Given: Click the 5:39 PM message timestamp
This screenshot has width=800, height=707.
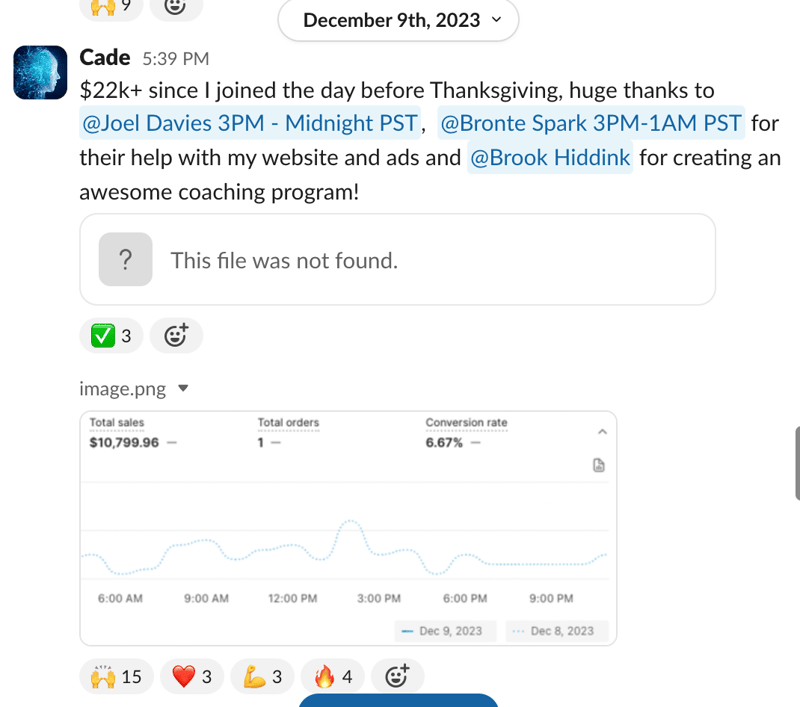Looking at the screenshot, I should tap(176, 59).
